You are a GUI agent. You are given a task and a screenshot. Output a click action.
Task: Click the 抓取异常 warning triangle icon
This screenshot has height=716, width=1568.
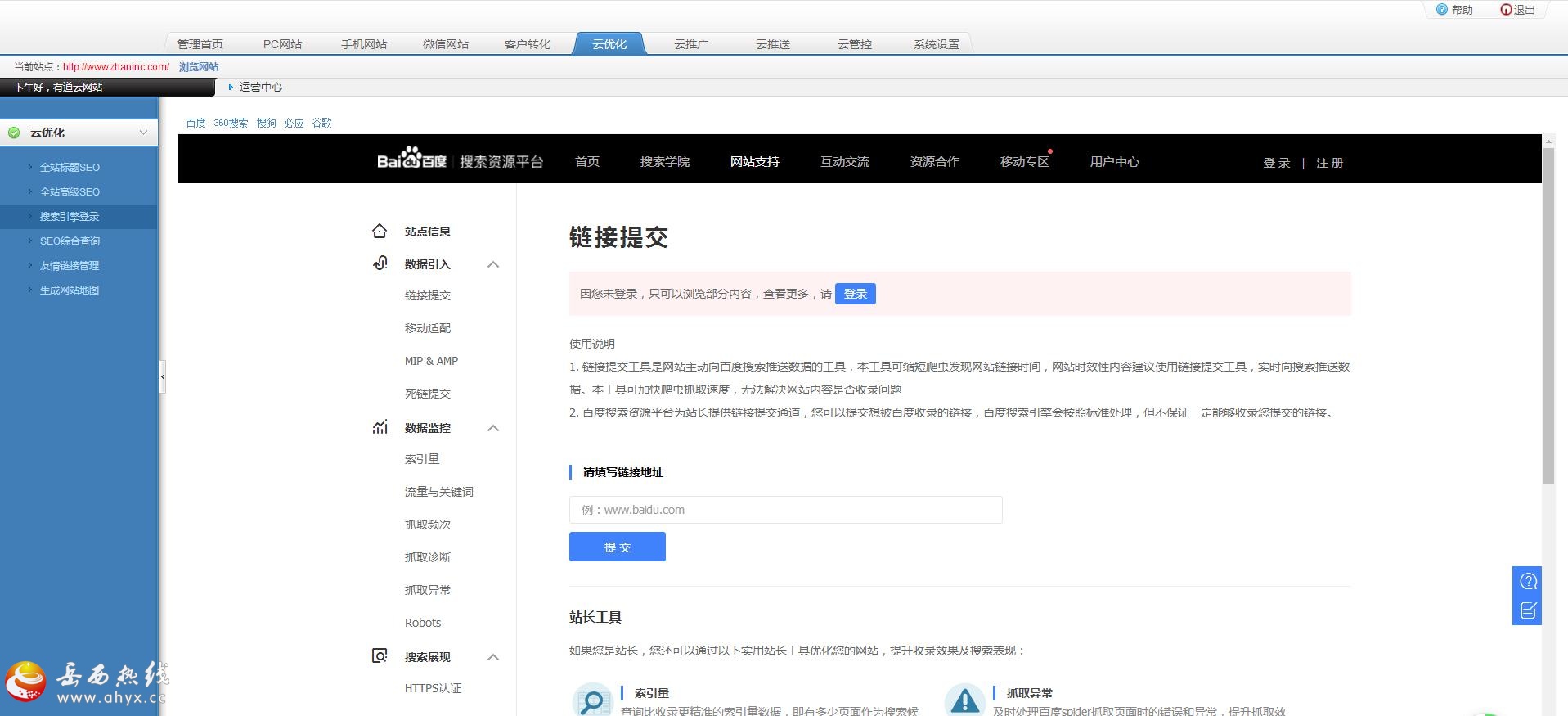(964, 701)
